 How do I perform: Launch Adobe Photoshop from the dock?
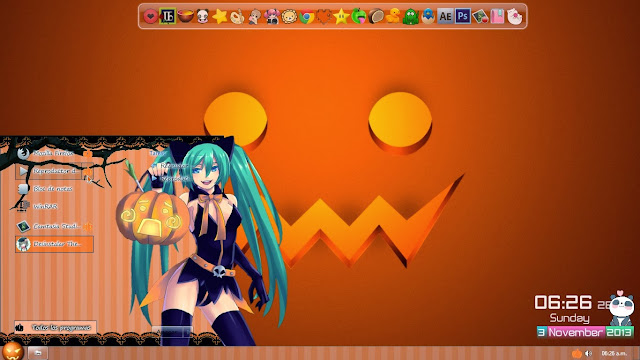click(462, 16)
